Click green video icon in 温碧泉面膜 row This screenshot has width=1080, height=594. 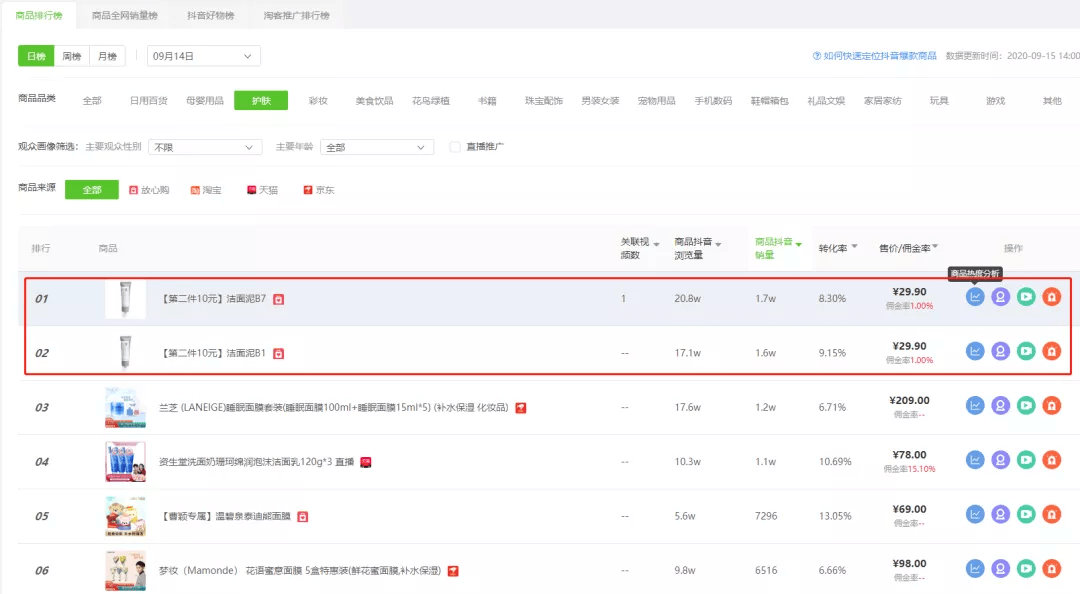click(1026, 514)
